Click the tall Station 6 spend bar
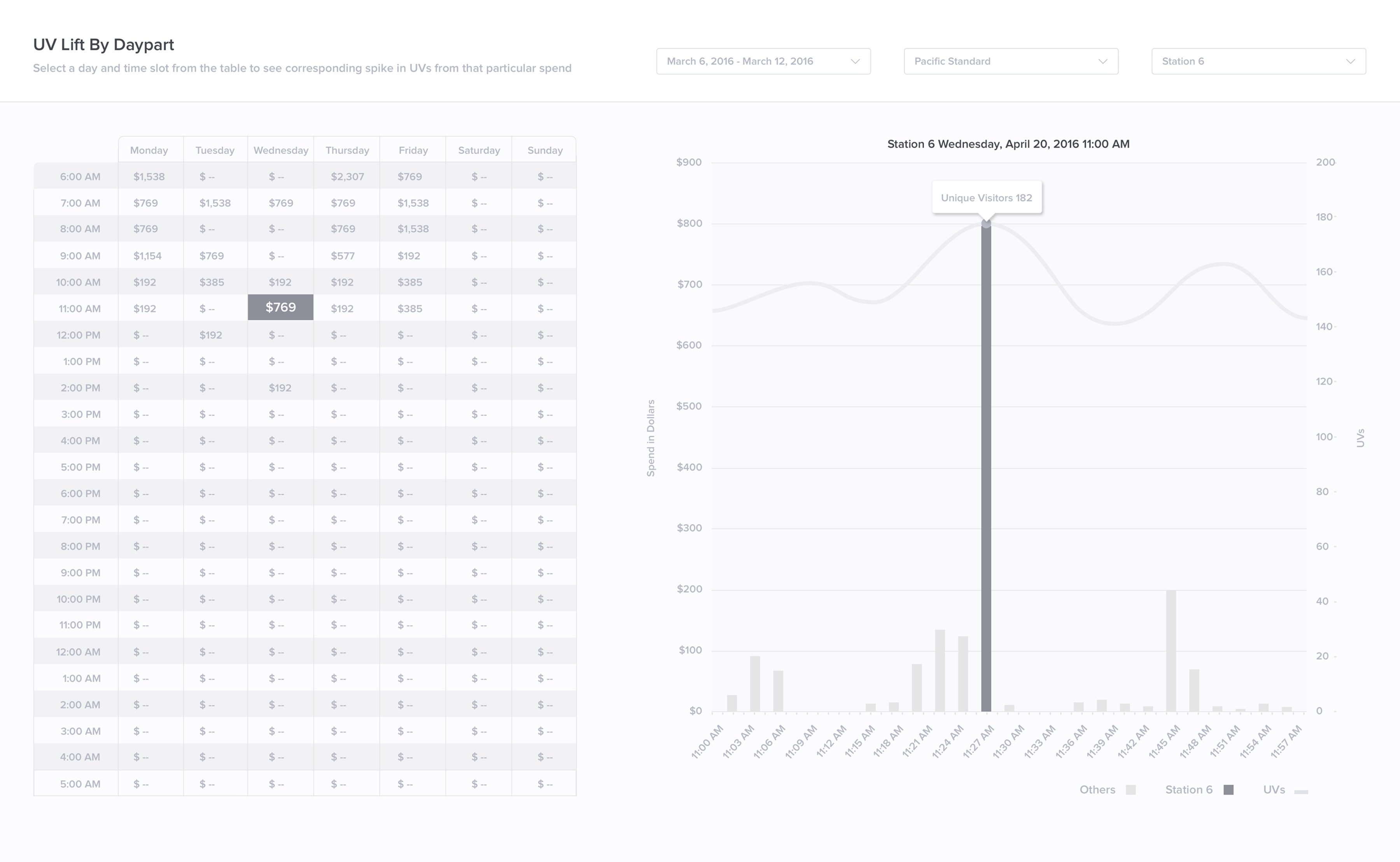1400x862 pixels. tap(985, 467)
